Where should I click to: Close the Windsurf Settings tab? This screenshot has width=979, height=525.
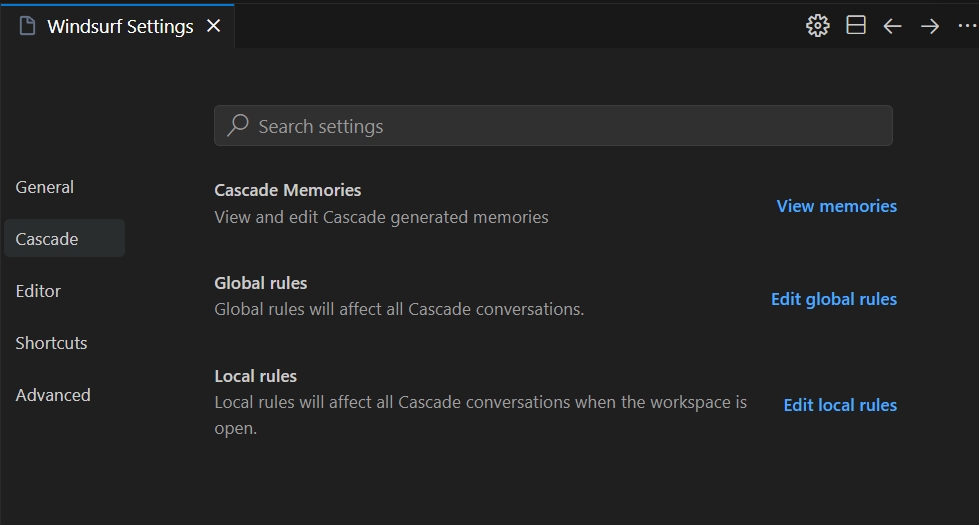point(213,26)
